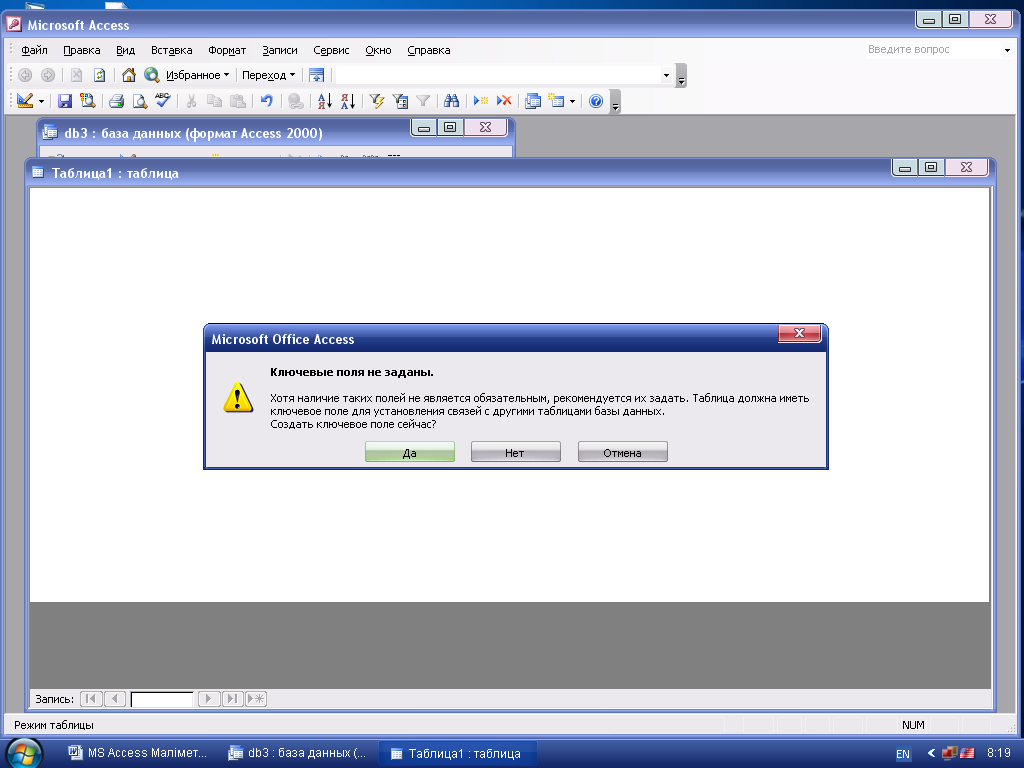The image size is (1024, 768).
Task: Close the Microsoft Office Access warning dialog
Action: pos(799,333)
